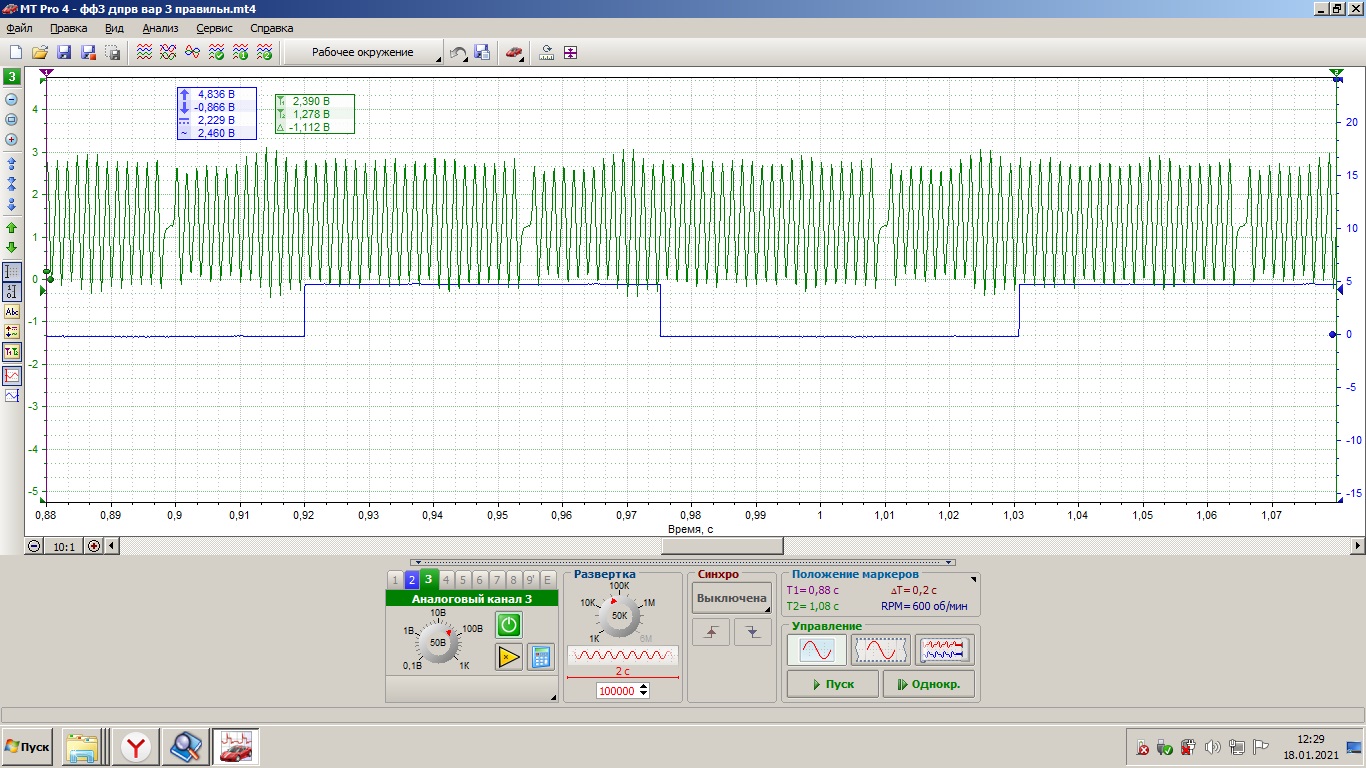Expand the Положение маркеров panel corner arrow
Screen dimensions: 1366x768
(x=973, y=580)
